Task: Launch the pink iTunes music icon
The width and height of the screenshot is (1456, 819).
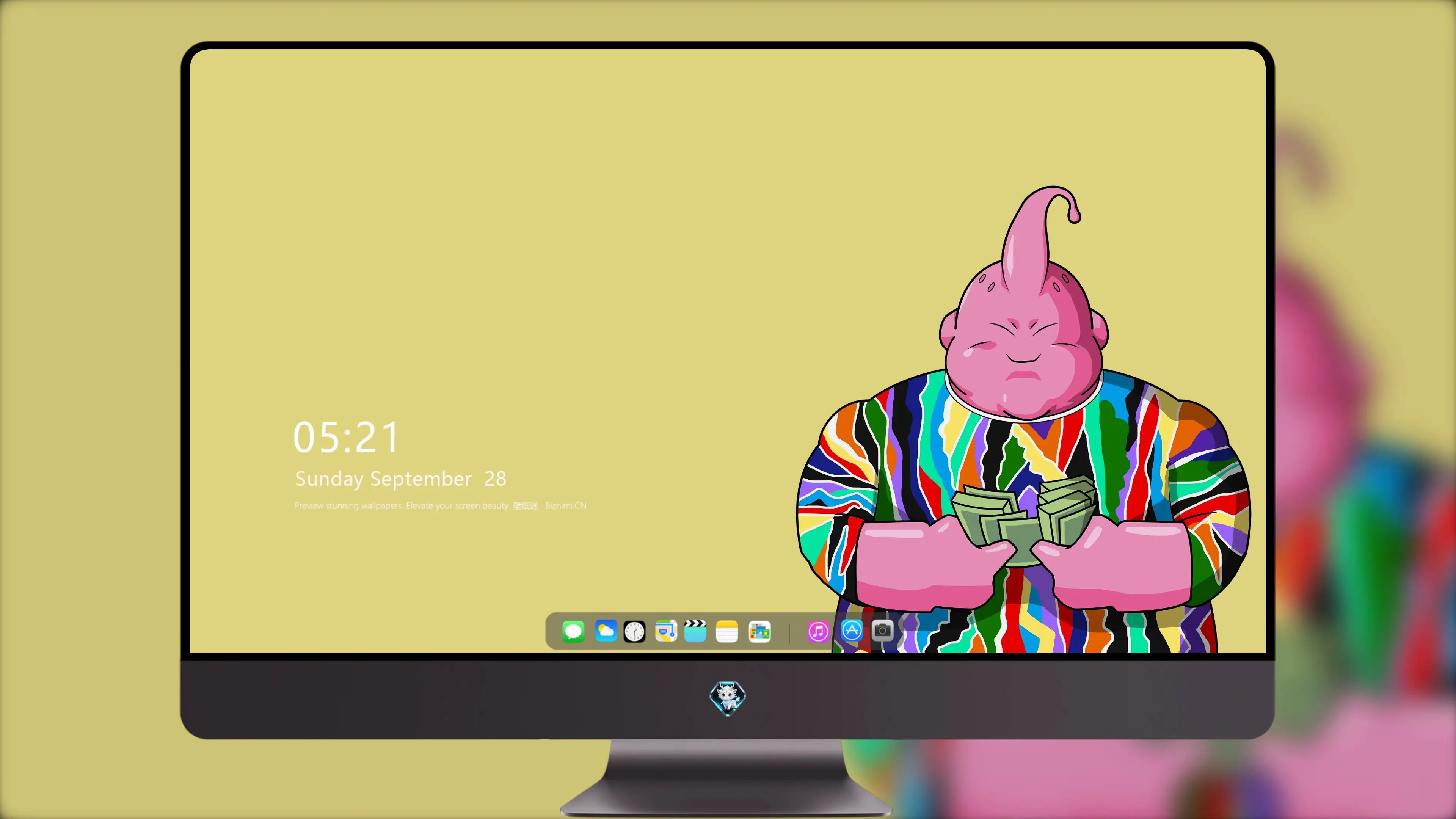Action: click(x=818, y=631)
